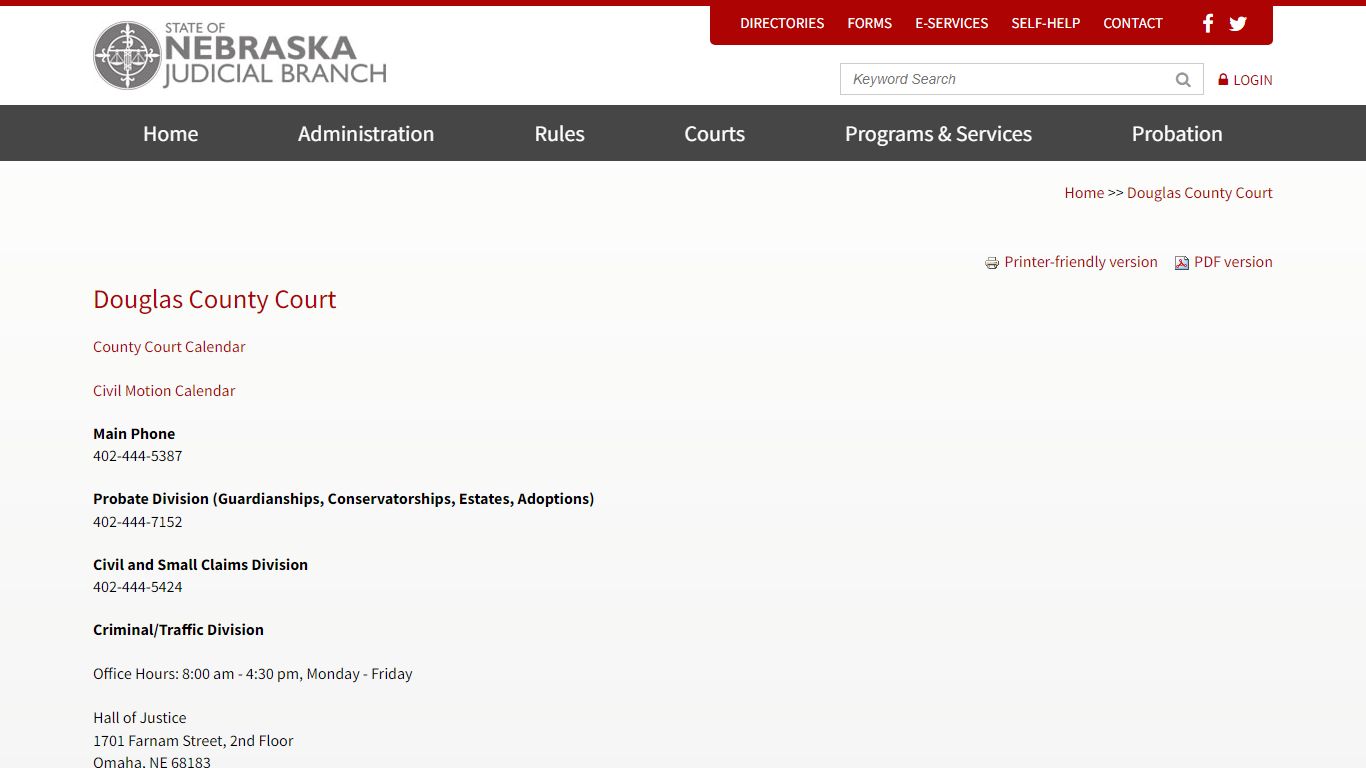Click the Nebraska Judicial Branch logo
Viewport: 1366px width, 768px height.
point(239,54)
